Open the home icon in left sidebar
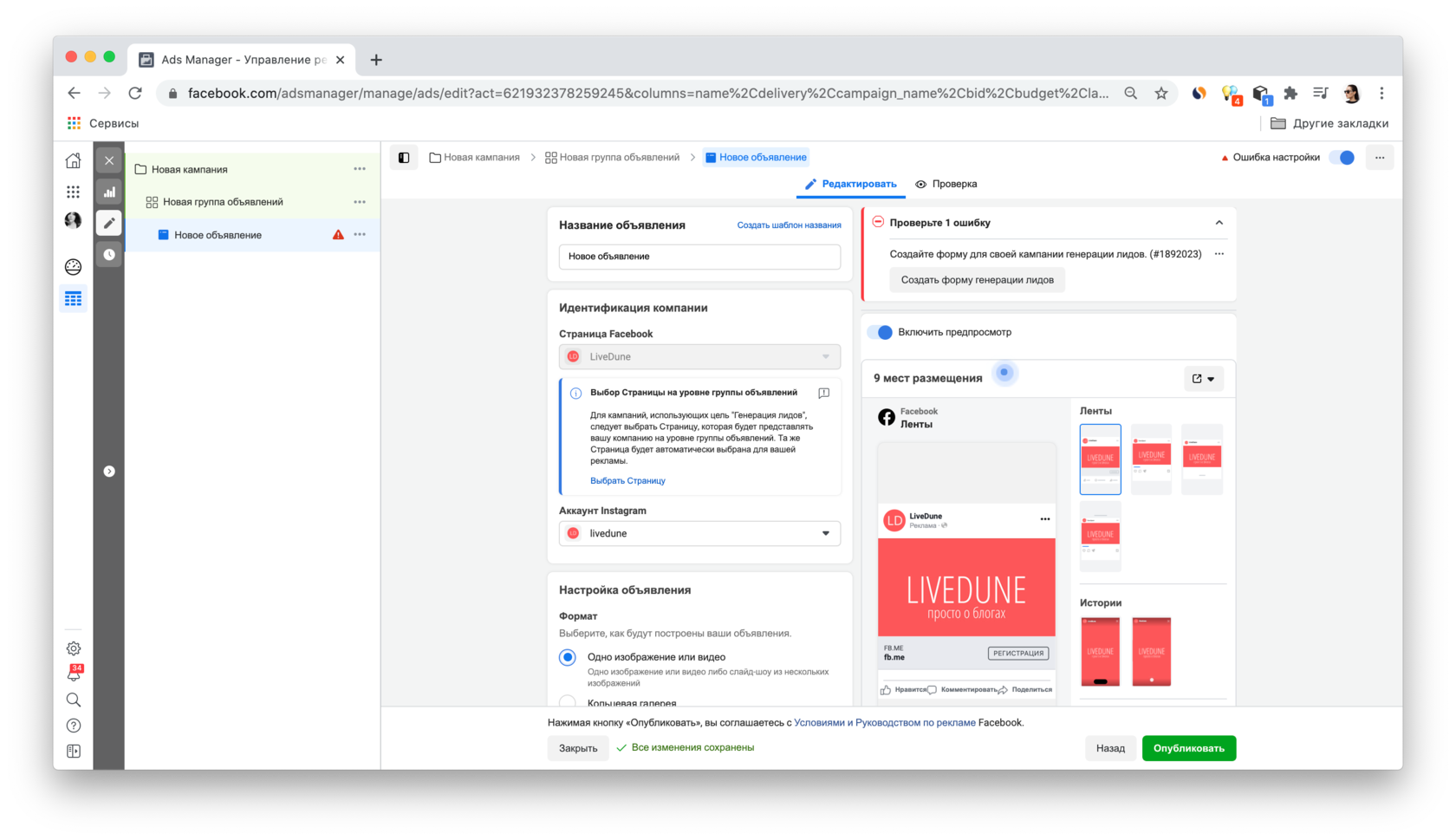 click(x=74, y=160)
